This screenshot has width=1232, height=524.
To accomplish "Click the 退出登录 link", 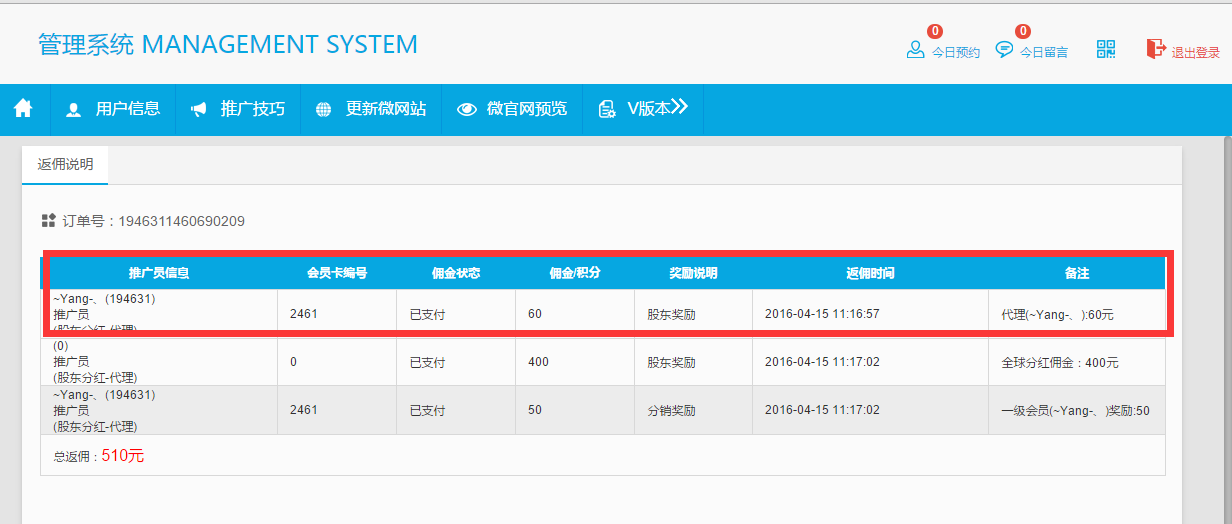I will click(1195, 53).
